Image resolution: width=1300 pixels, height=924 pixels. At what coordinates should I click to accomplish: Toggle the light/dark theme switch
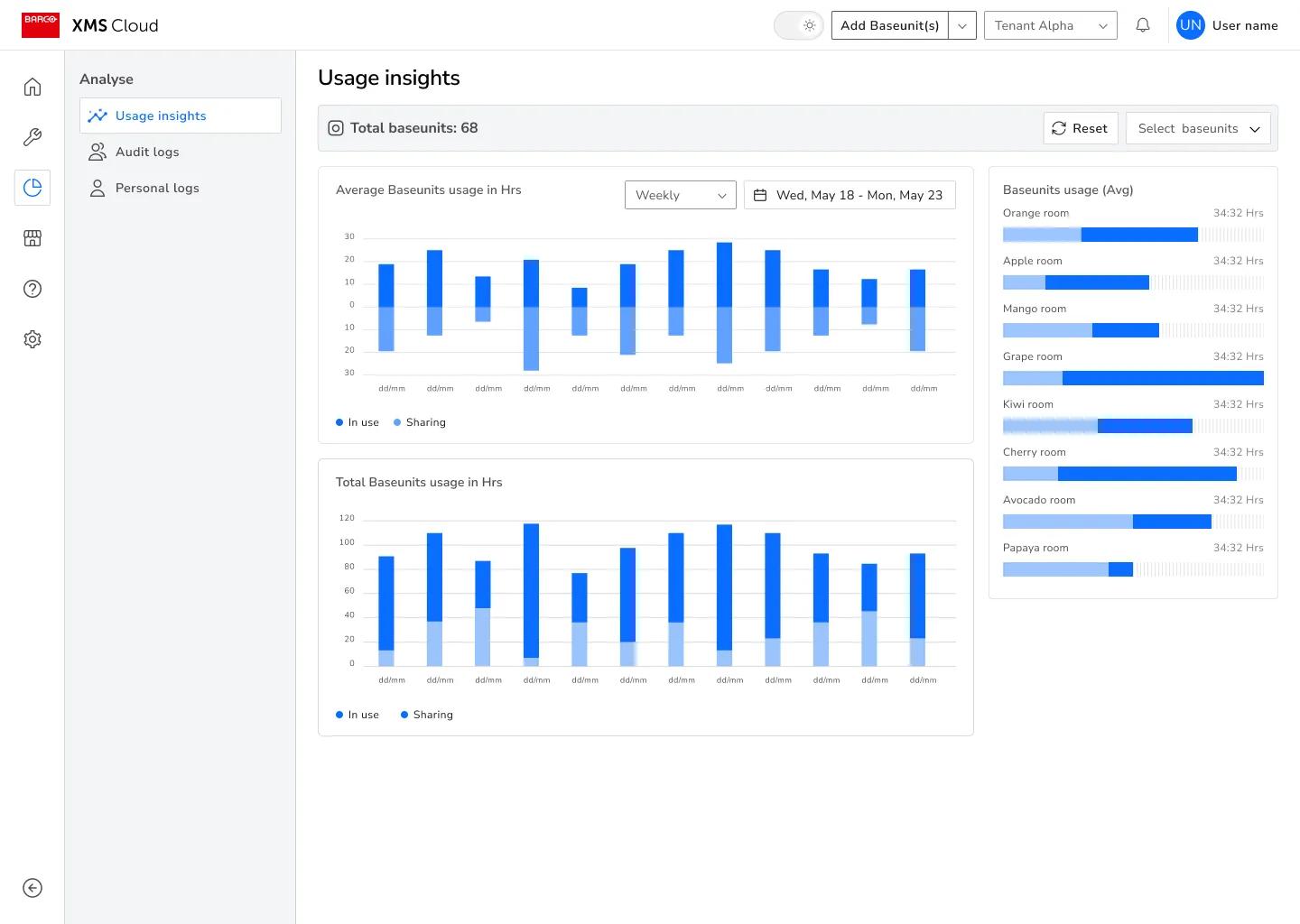pos(798,25)
